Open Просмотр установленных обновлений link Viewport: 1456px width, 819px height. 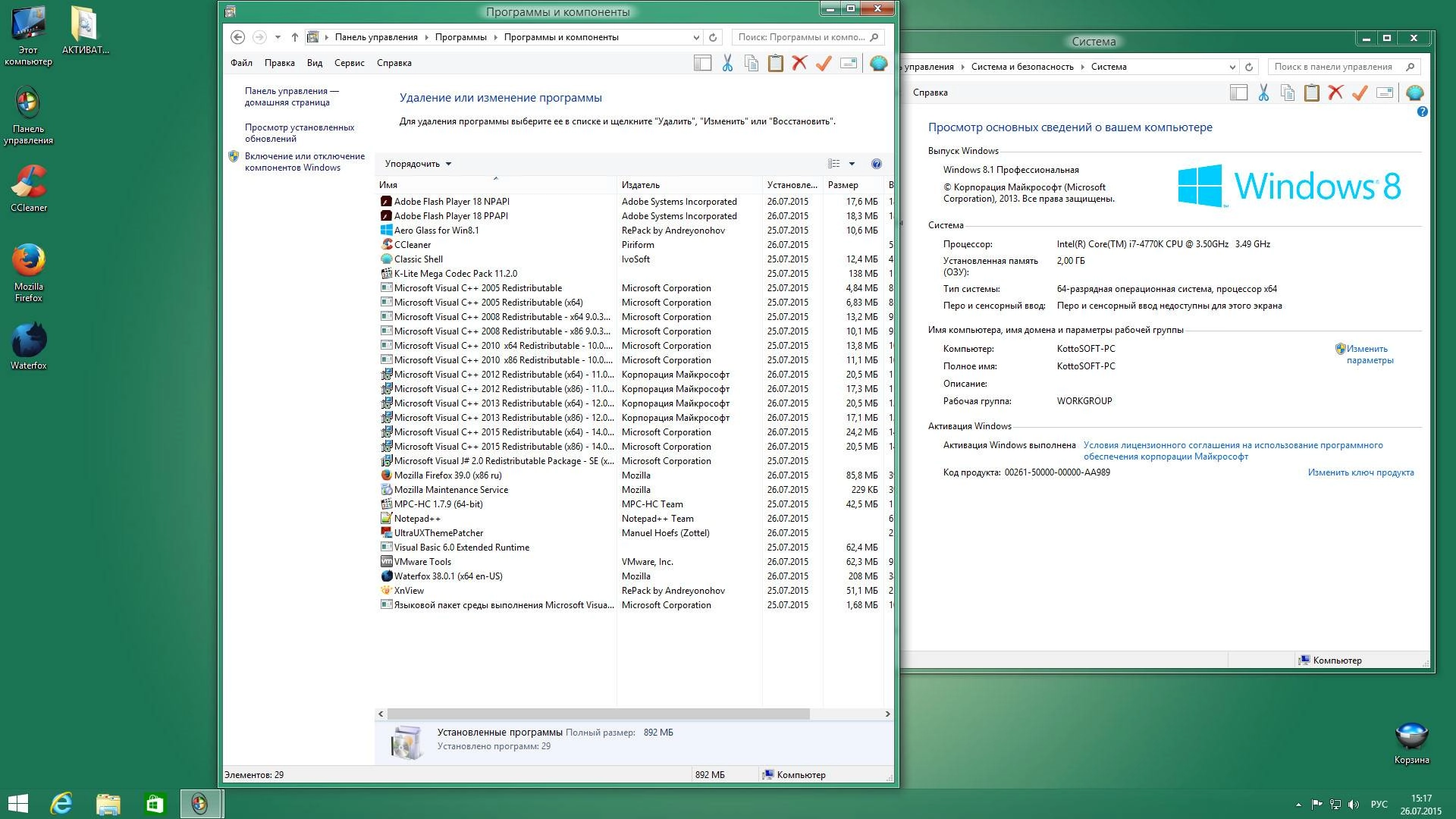[x=300, y=133]
